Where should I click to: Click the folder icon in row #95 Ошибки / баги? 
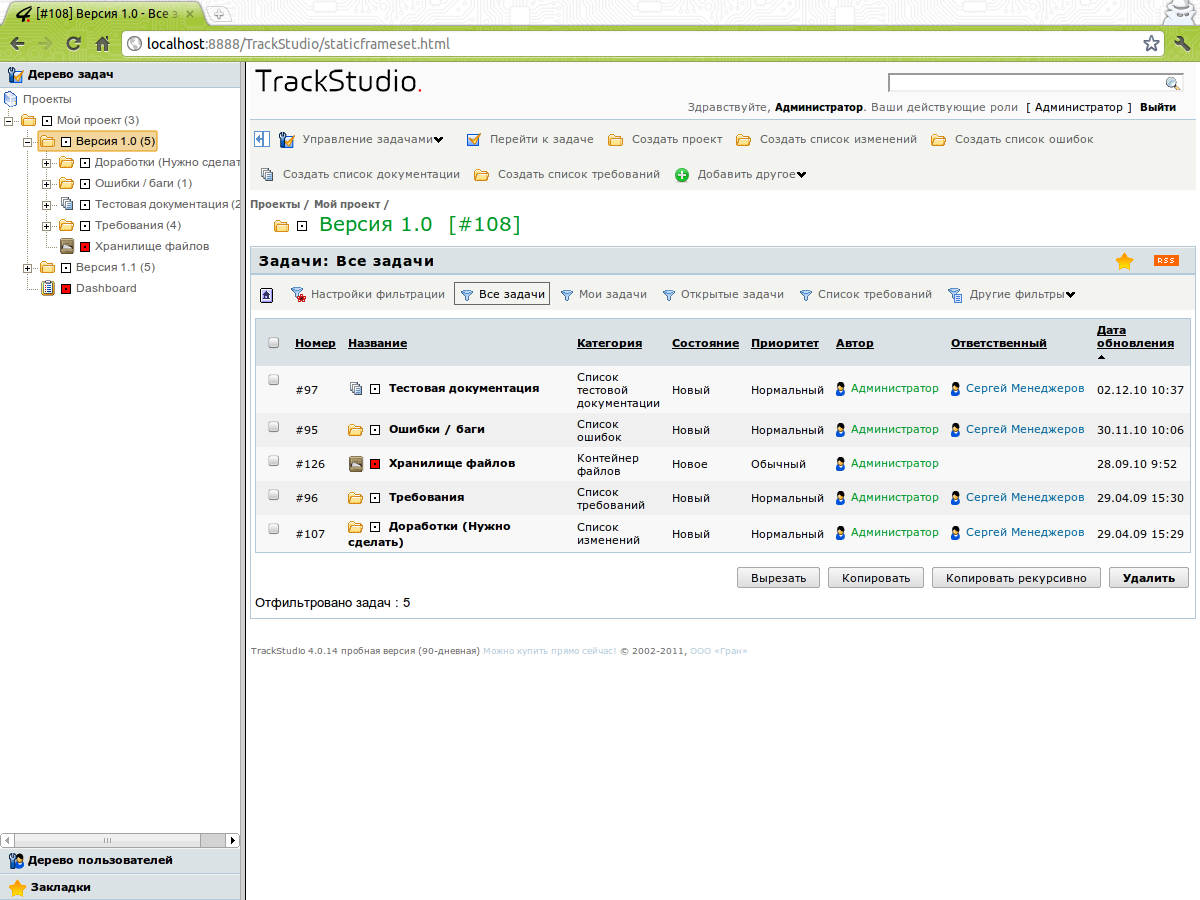coord(355,430)
